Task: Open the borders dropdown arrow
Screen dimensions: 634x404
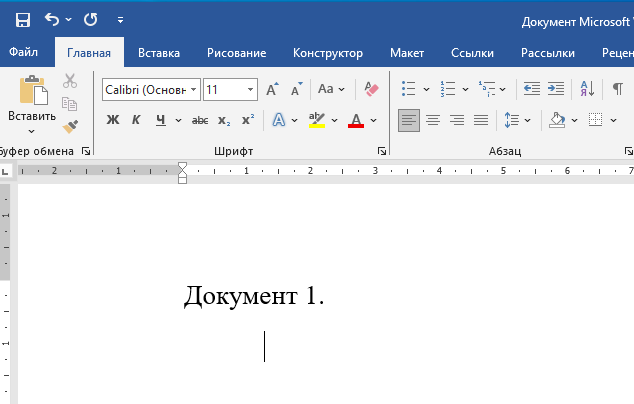Action: (x=613, y=121)
